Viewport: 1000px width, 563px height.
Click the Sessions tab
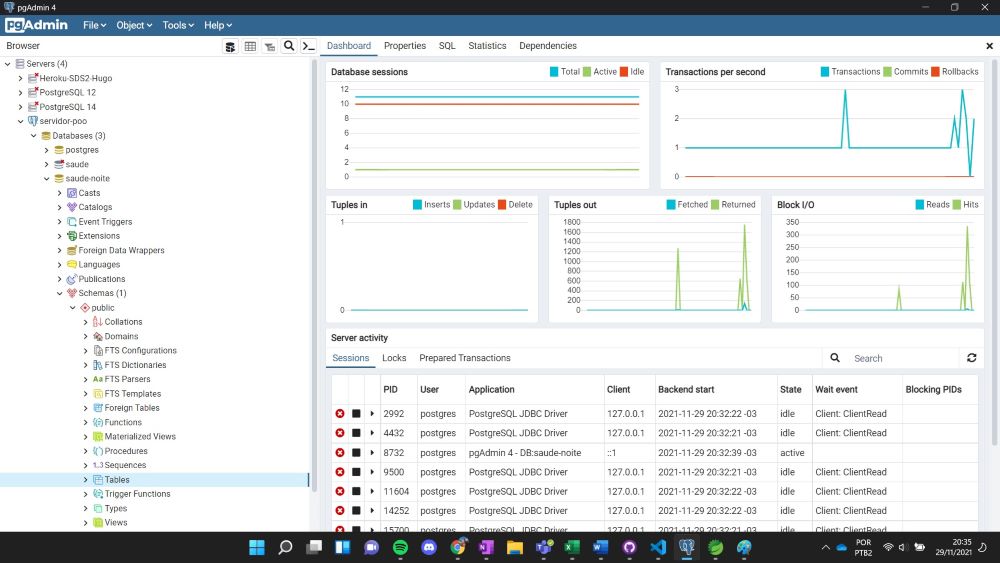coord(351,358)
